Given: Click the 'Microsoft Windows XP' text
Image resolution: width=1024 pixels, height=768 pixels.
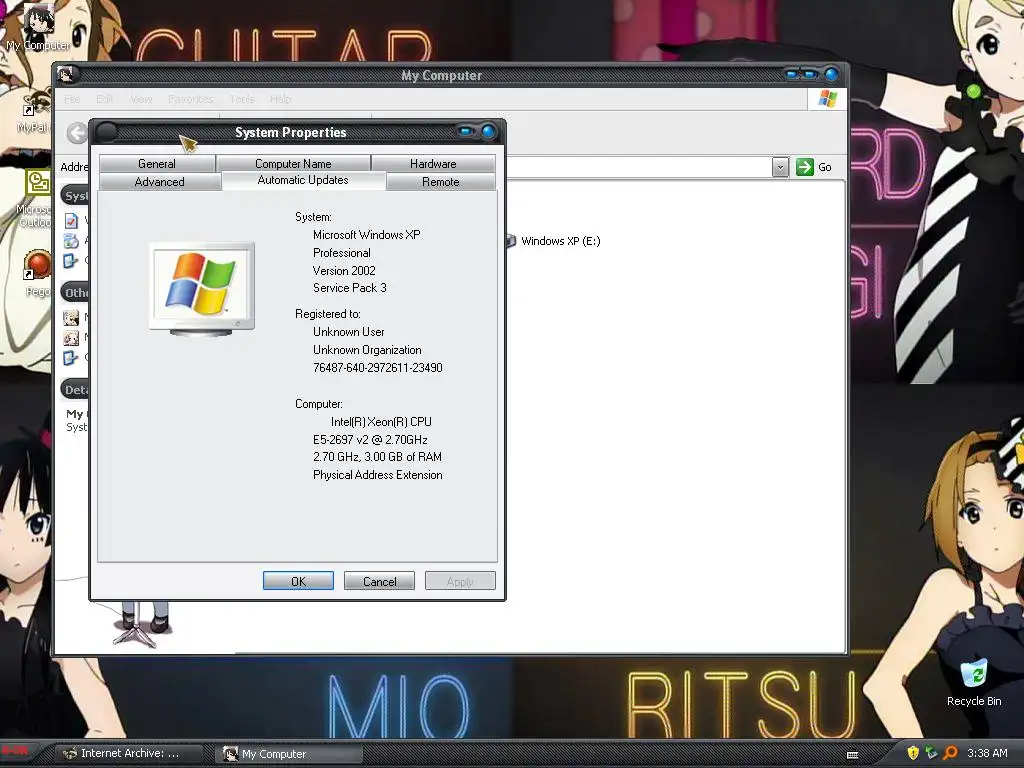Looking at the screenshot, I should pos(366,234).
